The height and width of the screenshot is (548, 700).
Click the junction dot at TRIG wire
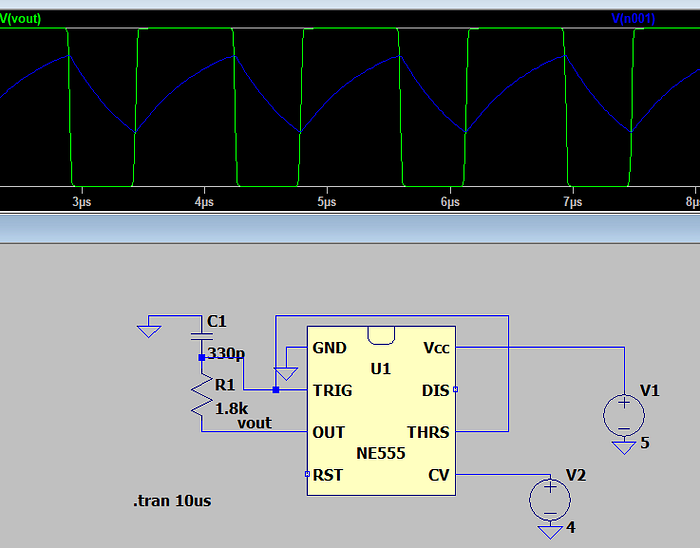[x=276, y=390]
